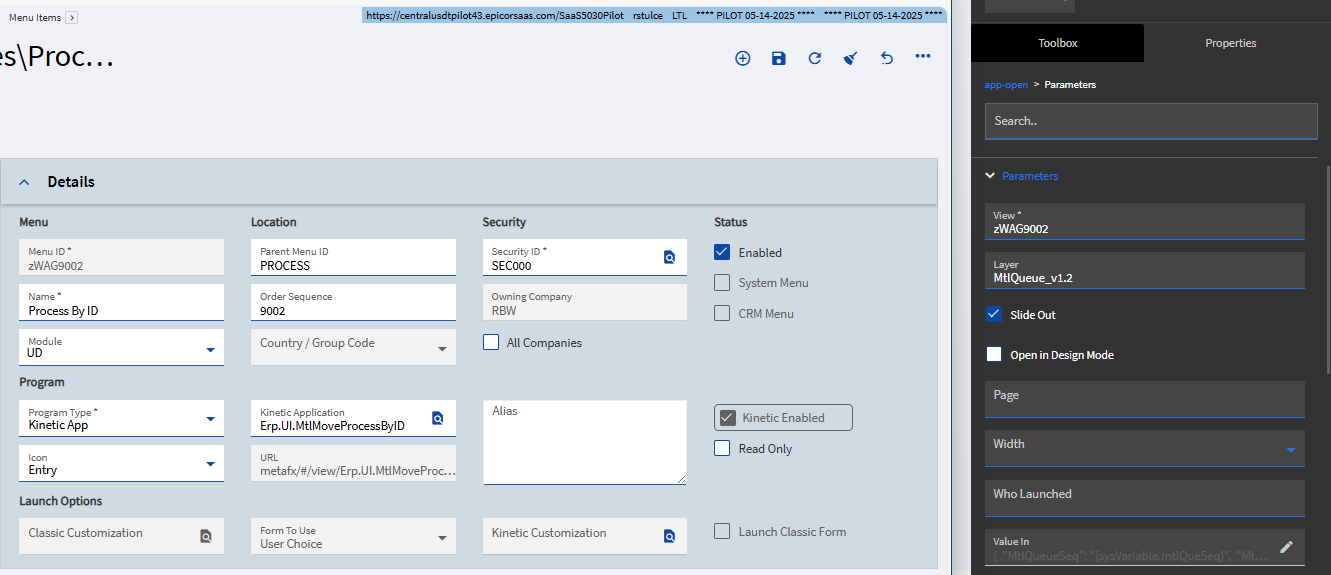Image resolution: width=1331 pixels, height=575 pixels.
Task: Edit Value In with pencil icon
Action: [1286, 547]
